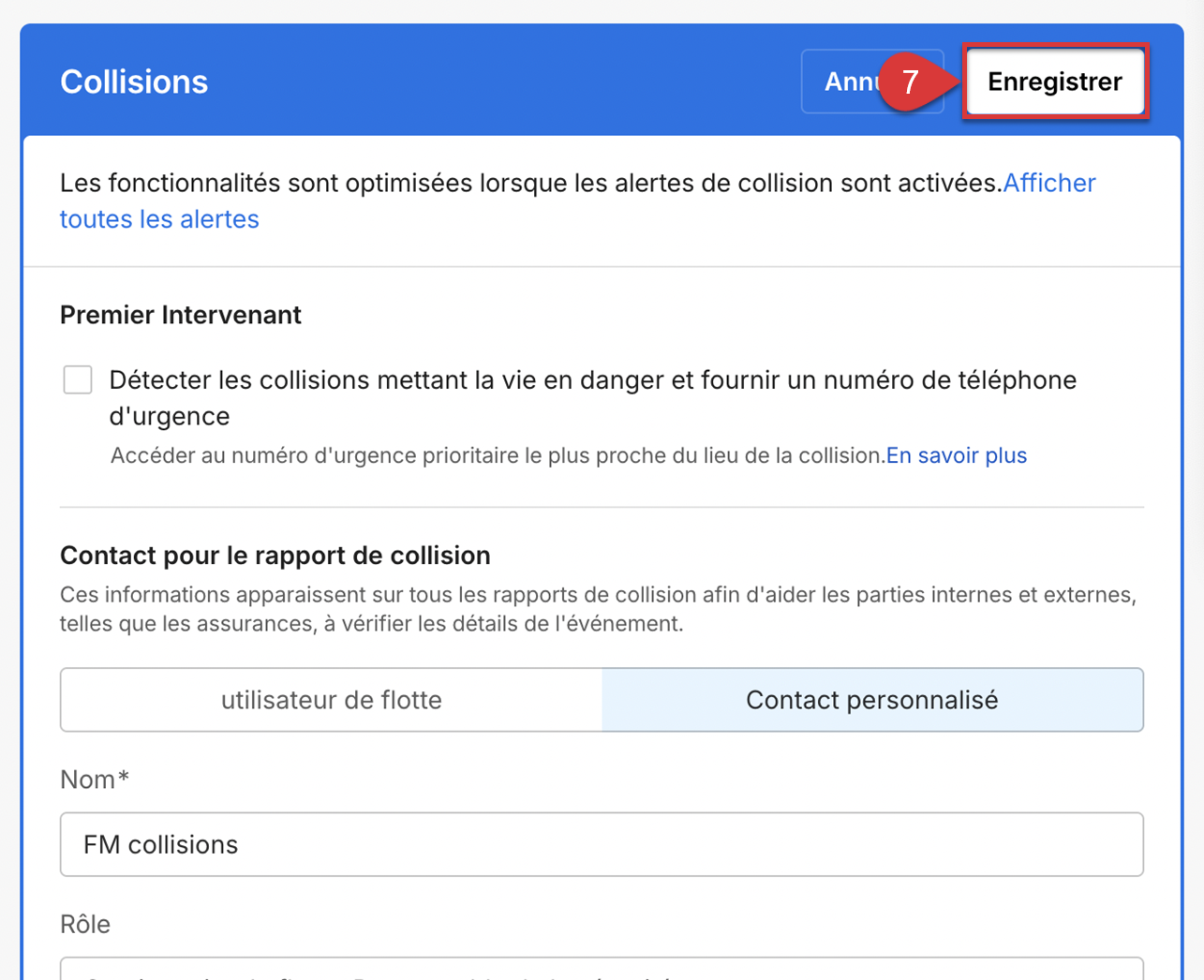Screen dimensions: 1204x980
Task: Click the Nom* field label
Action: (x=95, y=780)
